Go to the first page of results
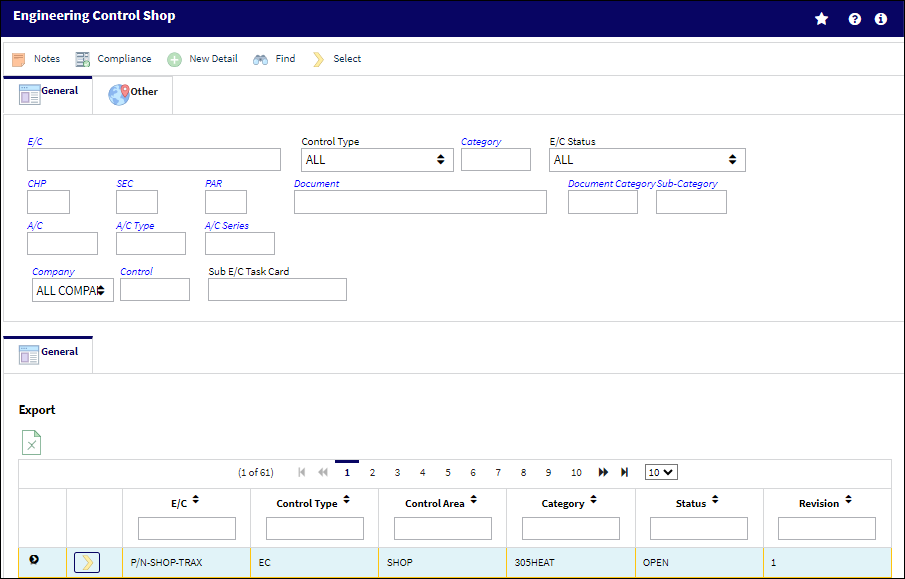905x579 pixels. click(x=301, y=472)
